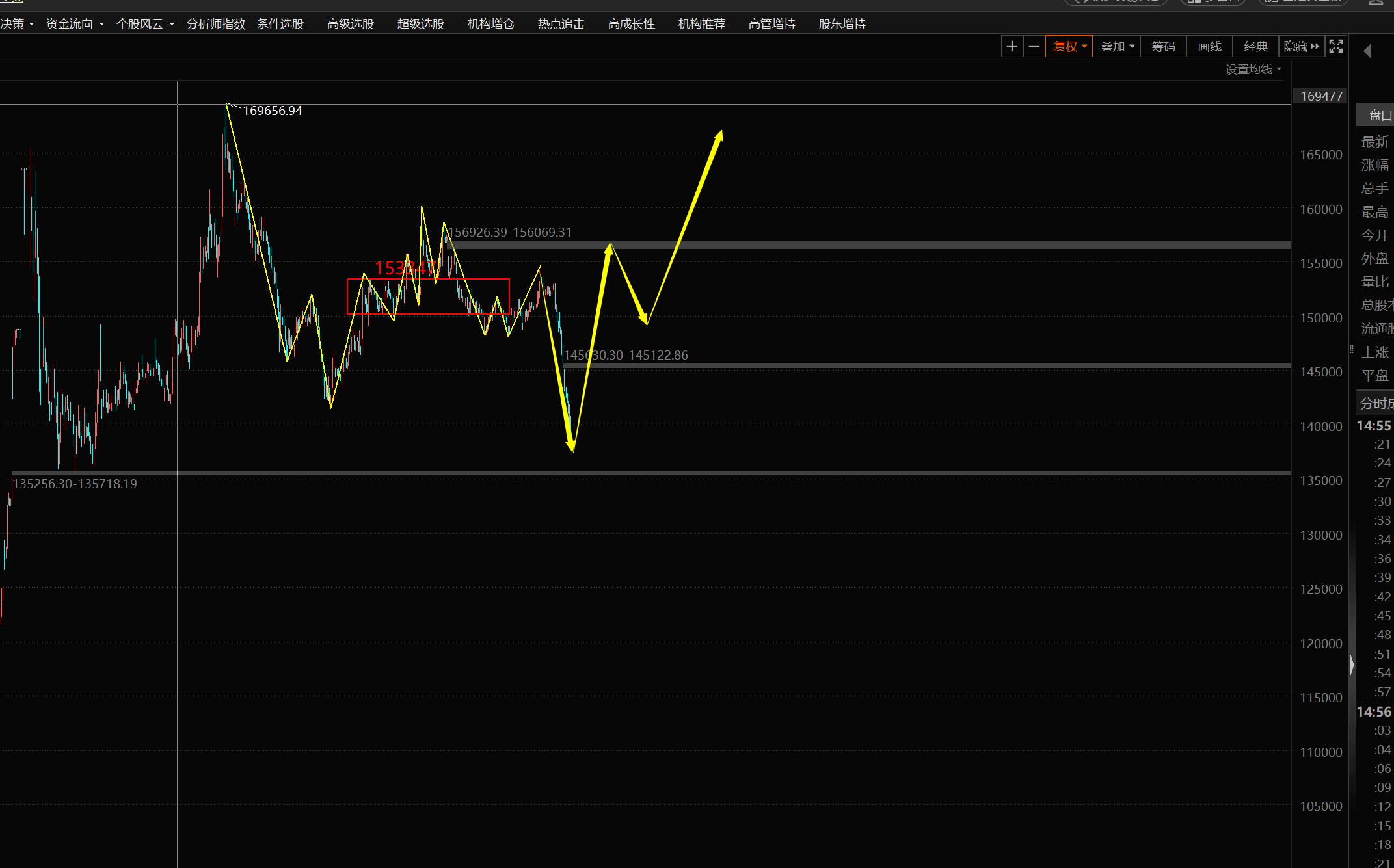Zoom in the chart with plus button

(x=1012, y=46)
